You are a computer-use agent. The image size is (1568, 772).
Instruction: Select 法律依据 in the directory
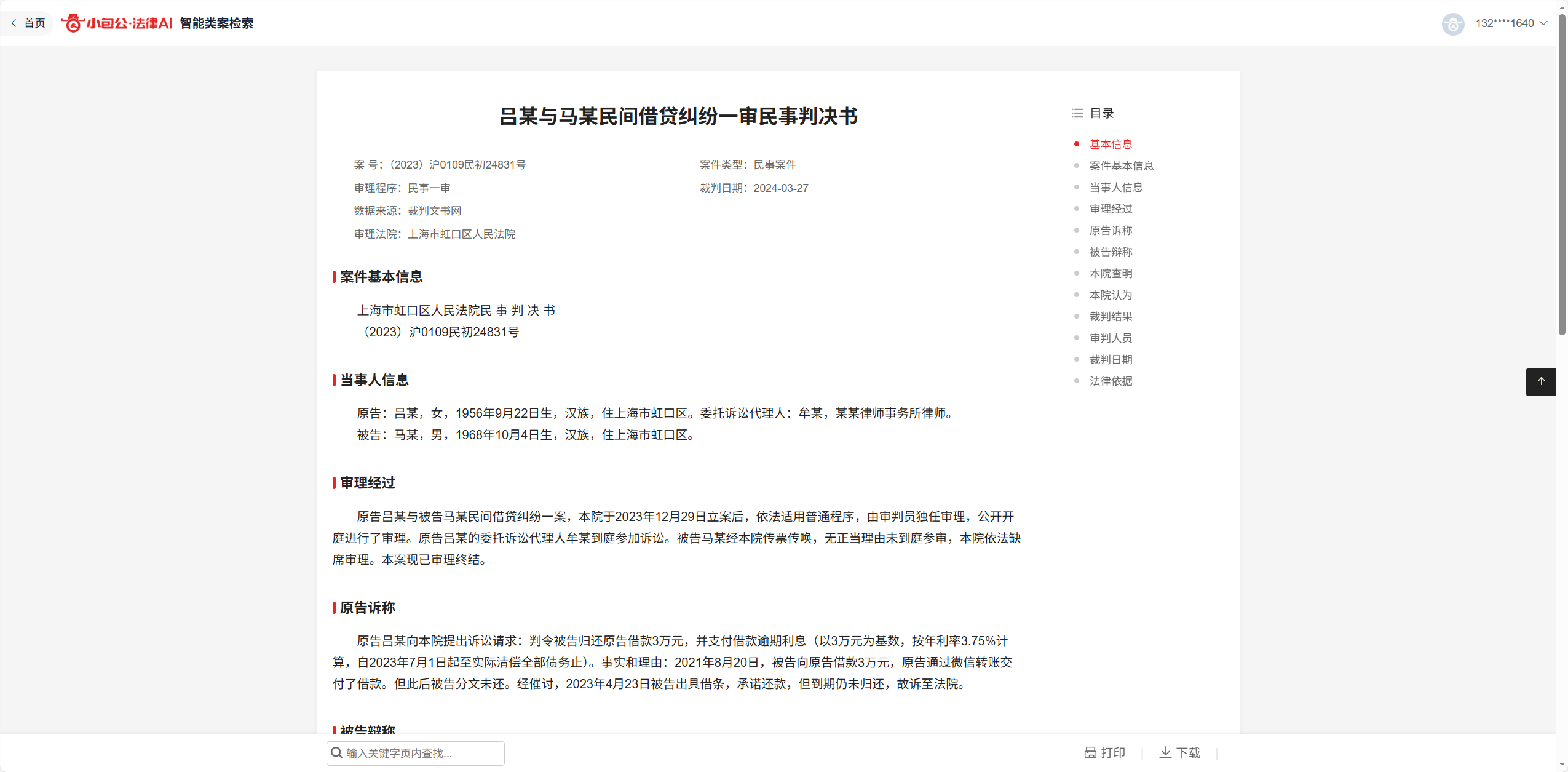[1111, 381]
